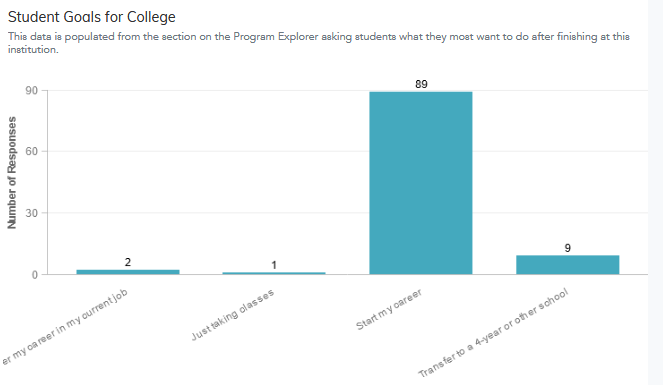This screenshot has width=663, height=385.
Task: Click the 60 tick on the y-axis
Action: point(31,152)
